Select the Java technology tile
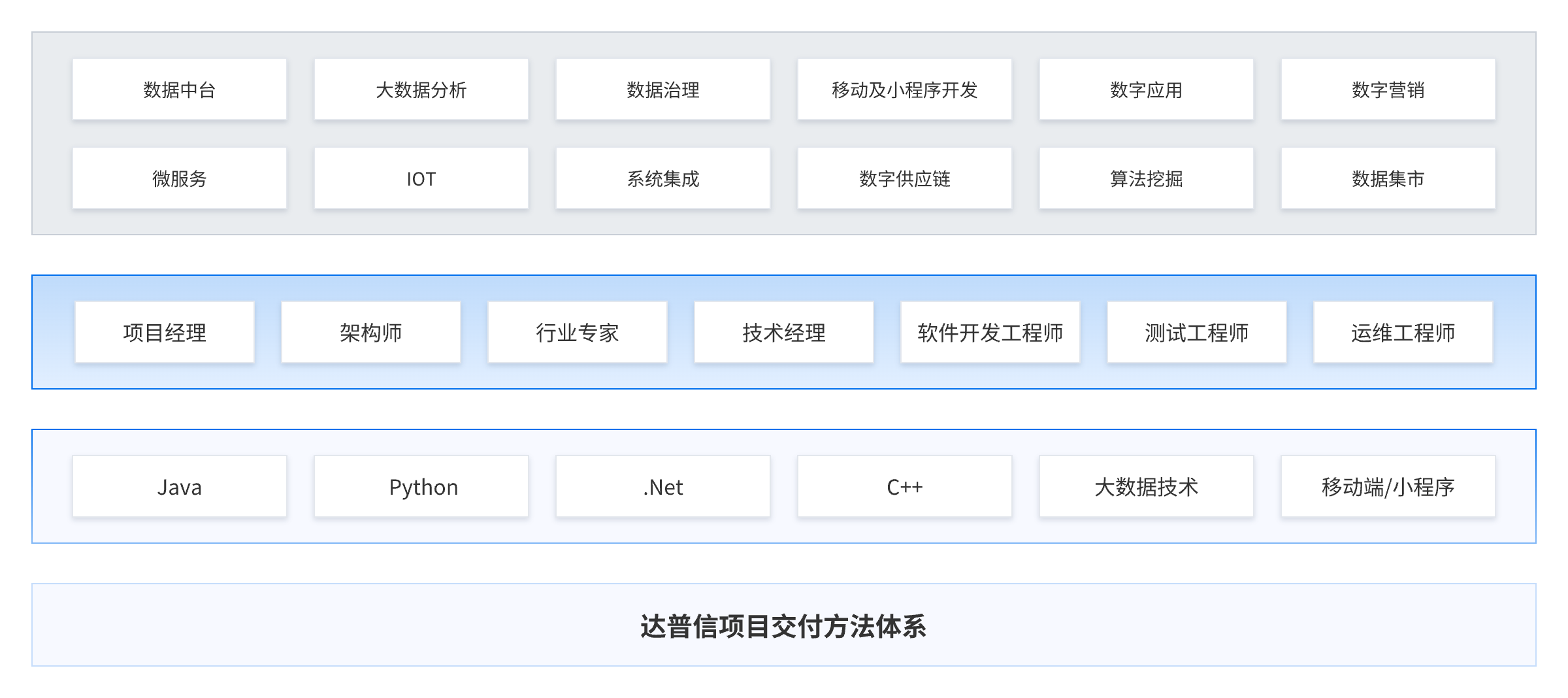Viewport: 1568px width, 698px height. (x=180, y=487)
